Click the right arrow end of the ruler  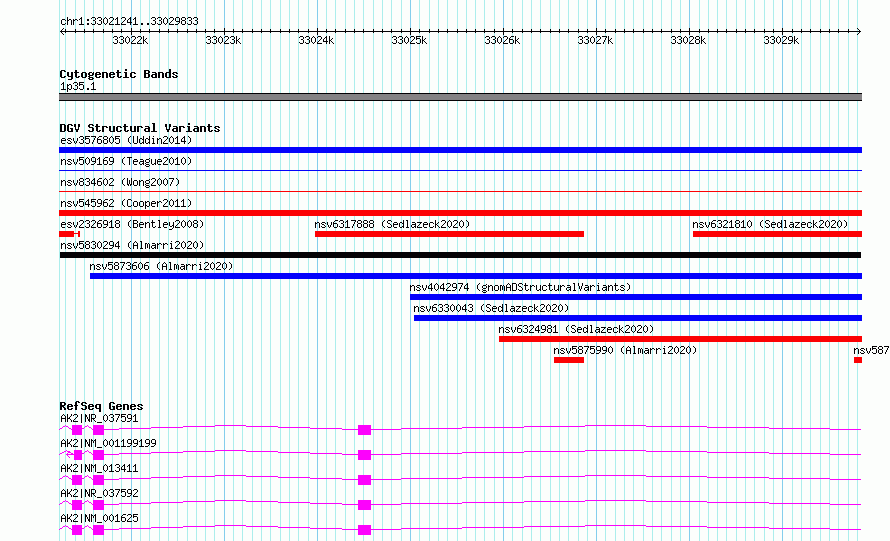point(859,31)
